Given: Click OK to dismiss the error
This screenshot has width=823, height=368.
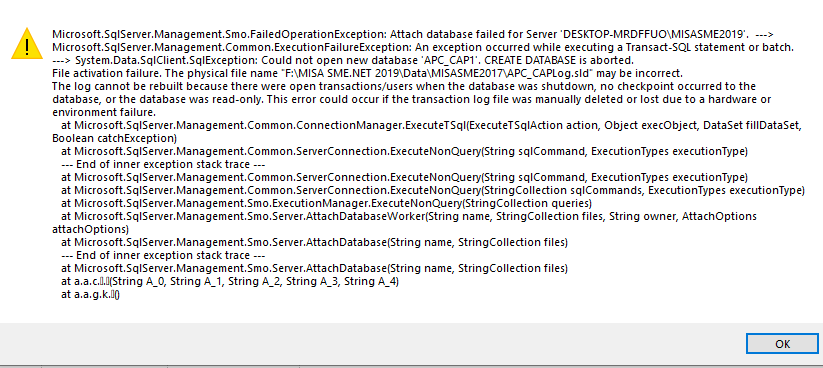Looking at the screenshot, I should (782, 344).
